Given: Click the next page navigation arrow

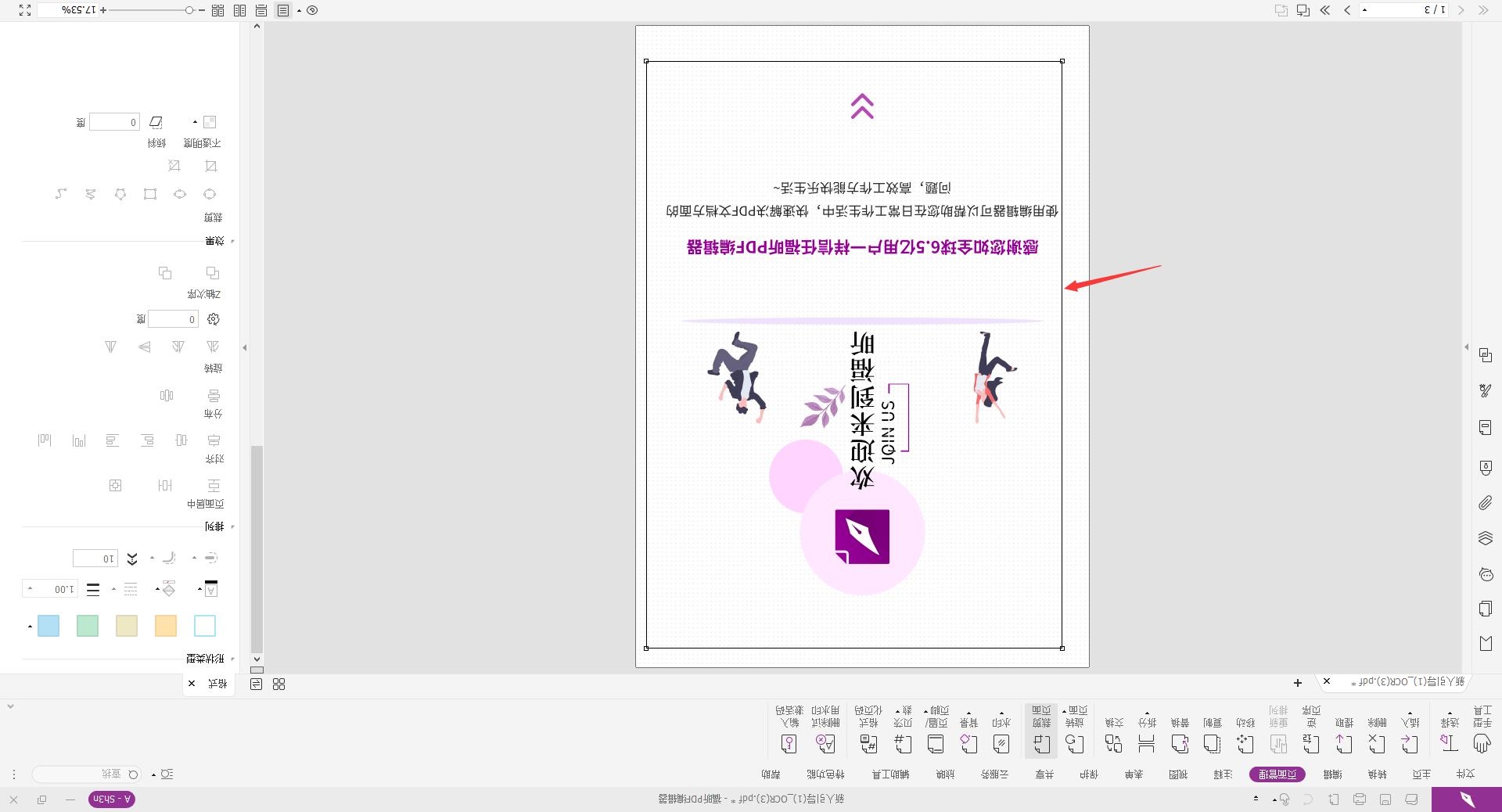Looking at the screenshot, I should [x=1347, y=11].
